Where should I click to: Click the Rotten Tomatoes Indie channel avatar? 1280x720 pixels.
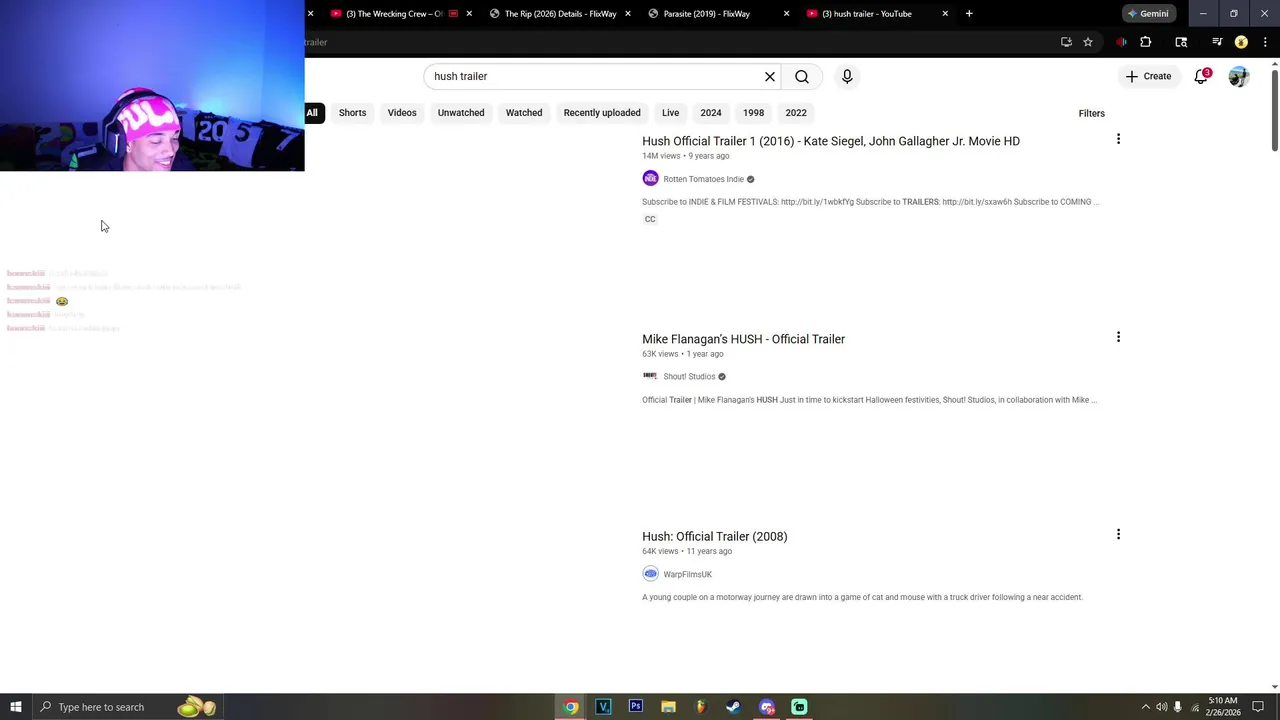[x=650, y=179]
